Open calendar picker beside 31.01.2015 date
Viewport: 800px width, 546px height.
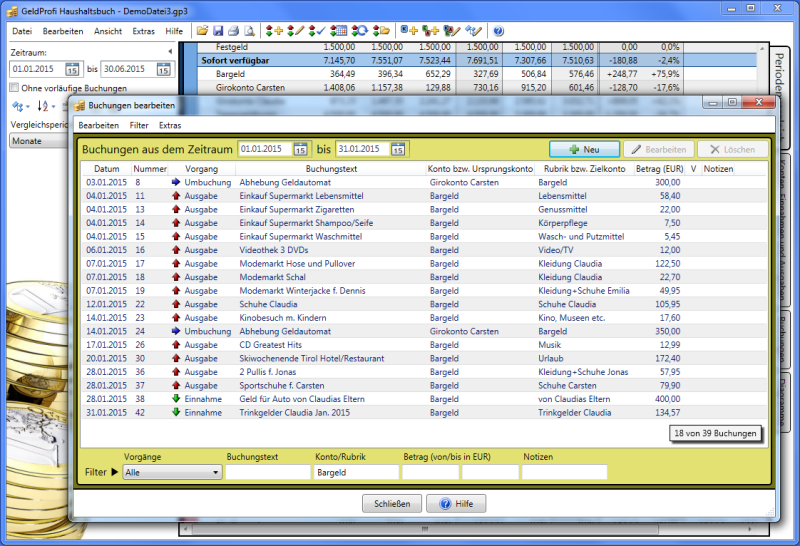click(x=398, y=149)
